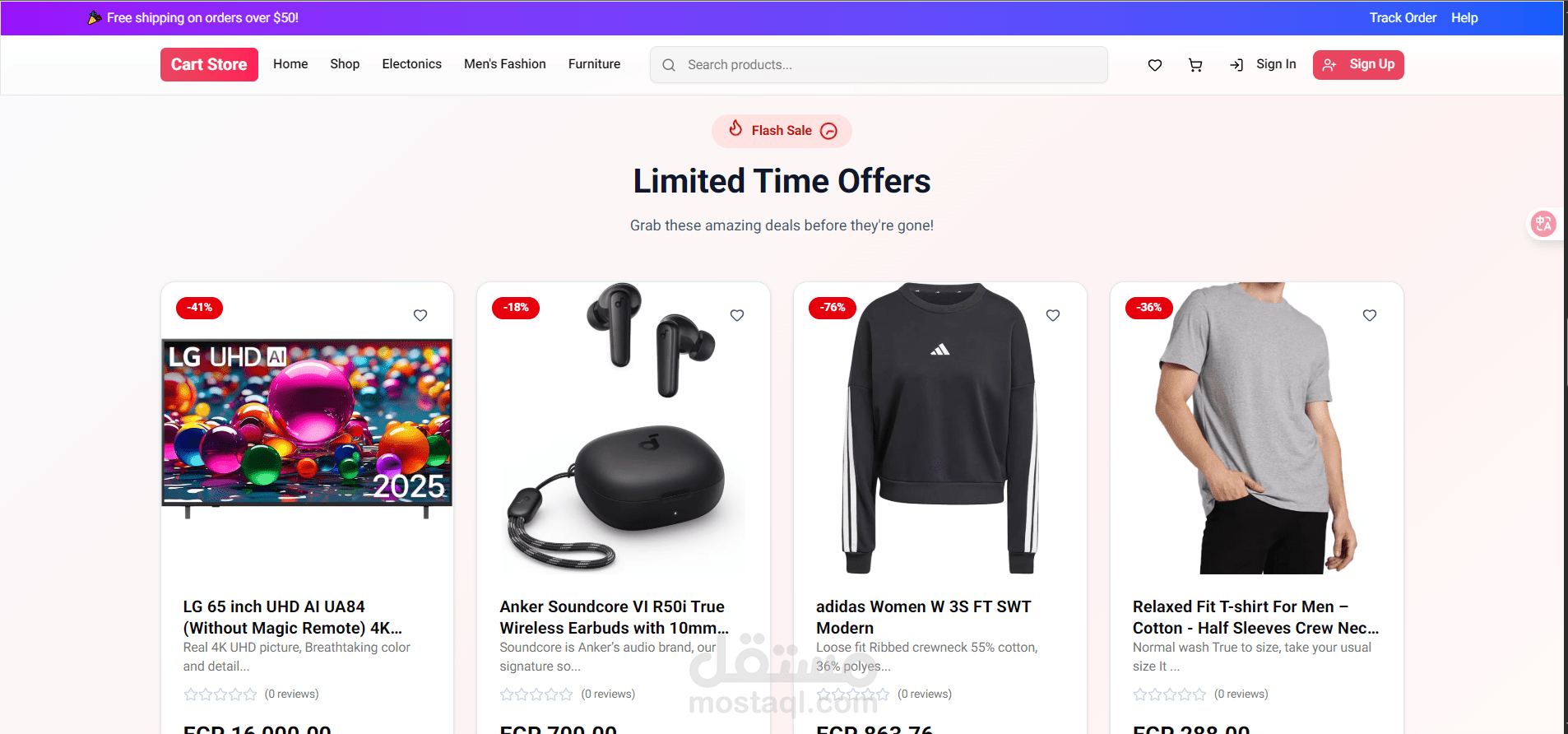Toggle wishlist heart on LG TV card

point(420,315)
